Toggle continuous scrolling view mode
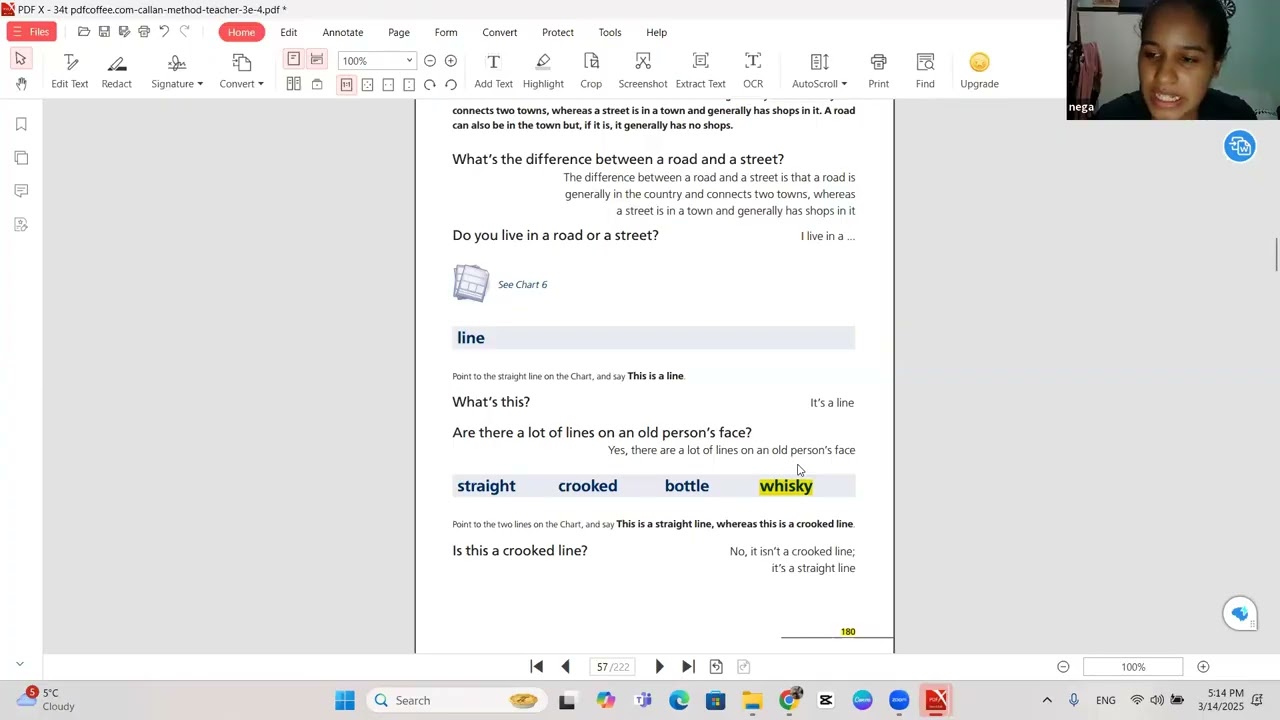 tap(317, 60)
